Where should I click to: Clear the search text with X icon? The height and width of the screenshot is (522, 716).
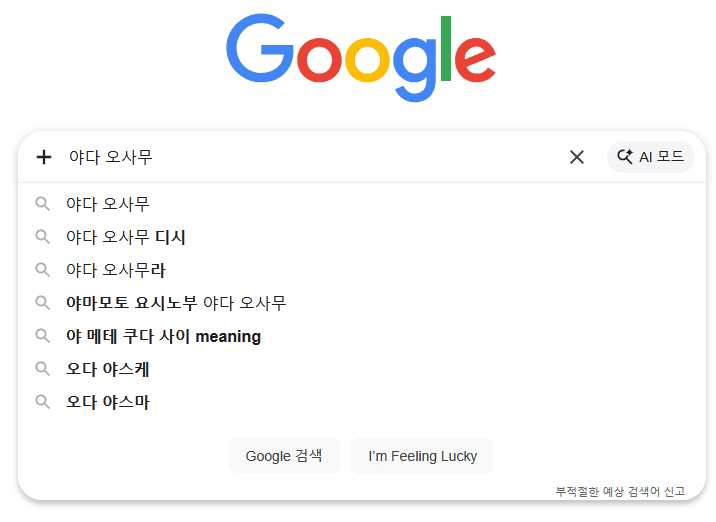(x=577, y=157)
